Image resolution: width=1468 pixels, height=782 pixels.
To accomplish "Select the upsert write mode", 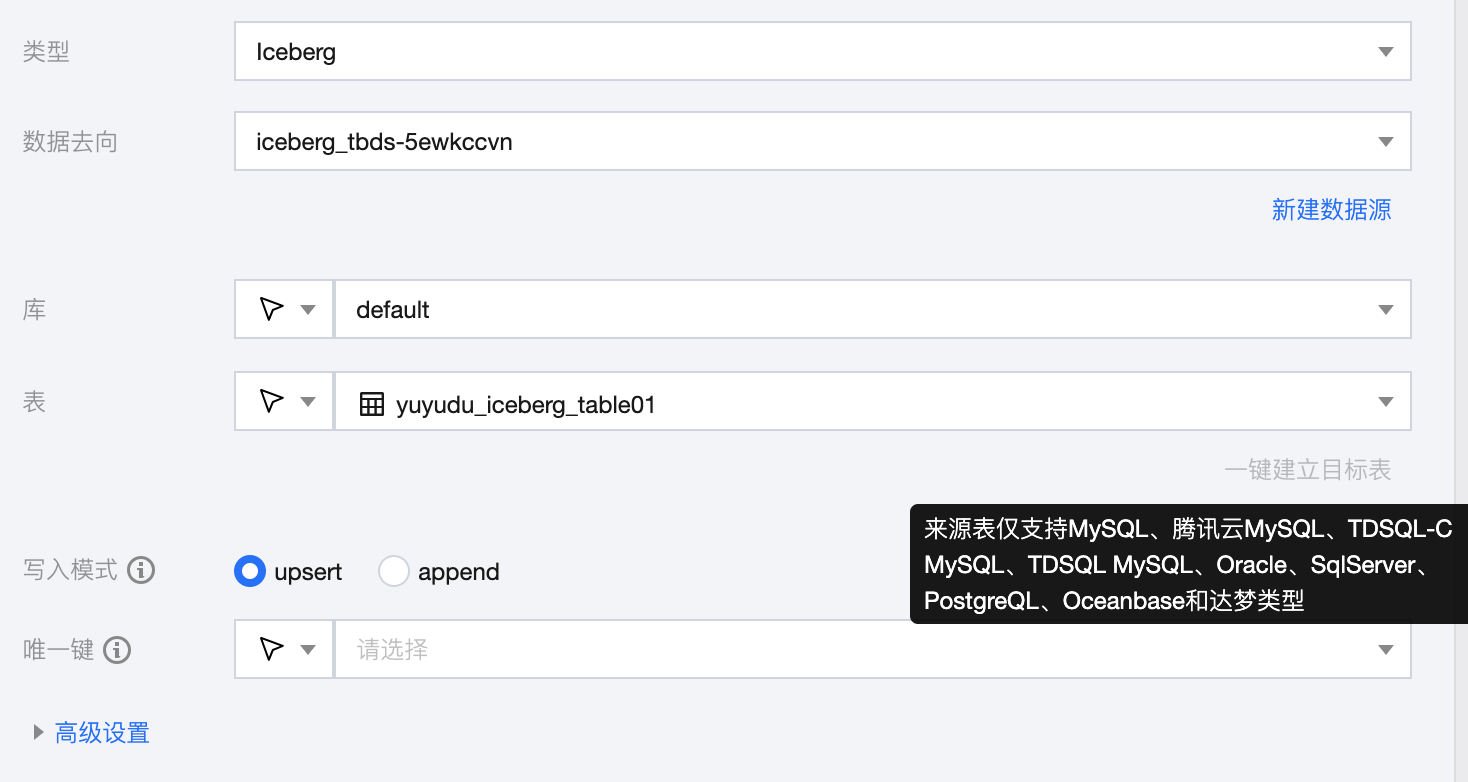I will 249,571.
